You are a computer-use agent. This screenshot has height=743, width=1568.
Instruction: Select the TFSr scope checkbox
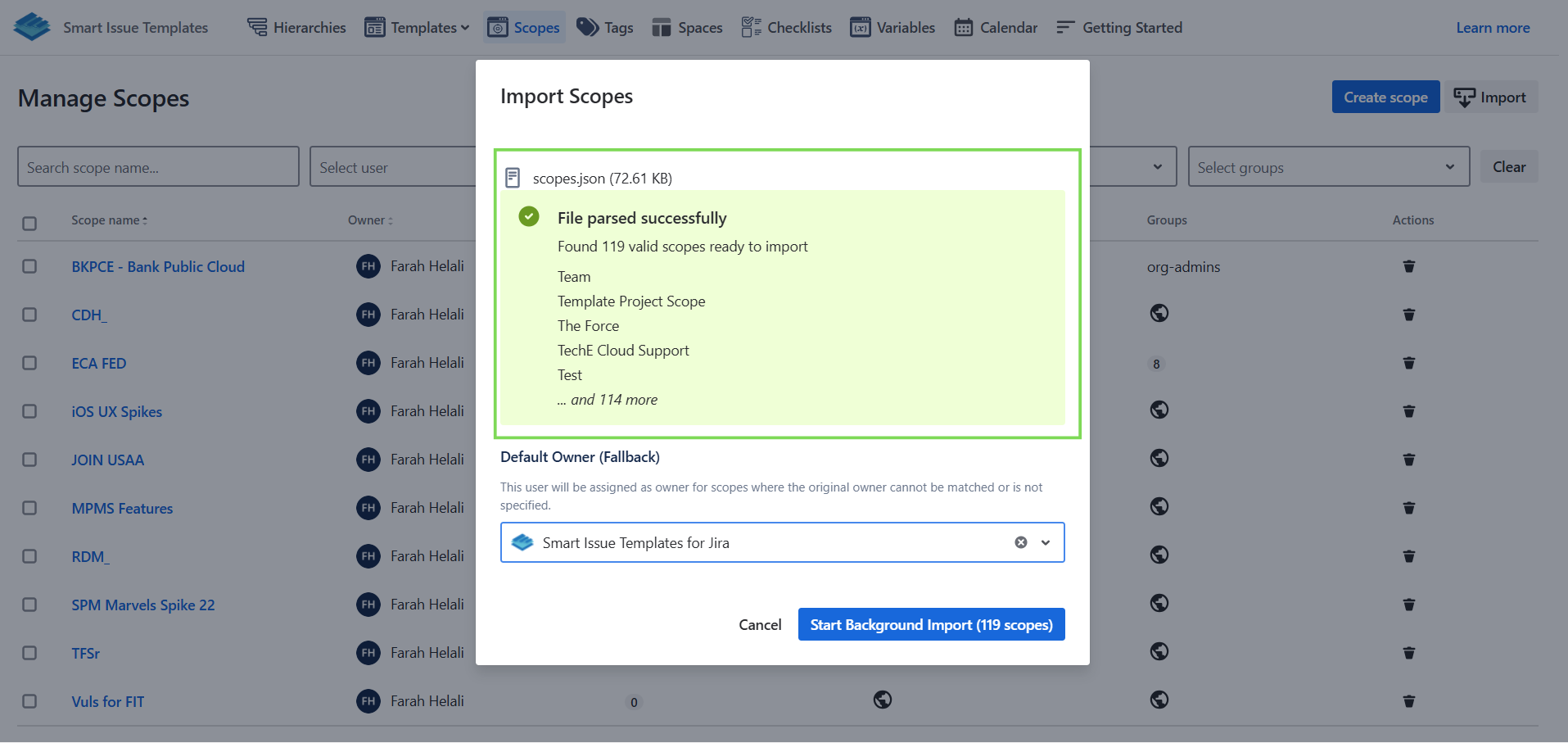[29, 653]
